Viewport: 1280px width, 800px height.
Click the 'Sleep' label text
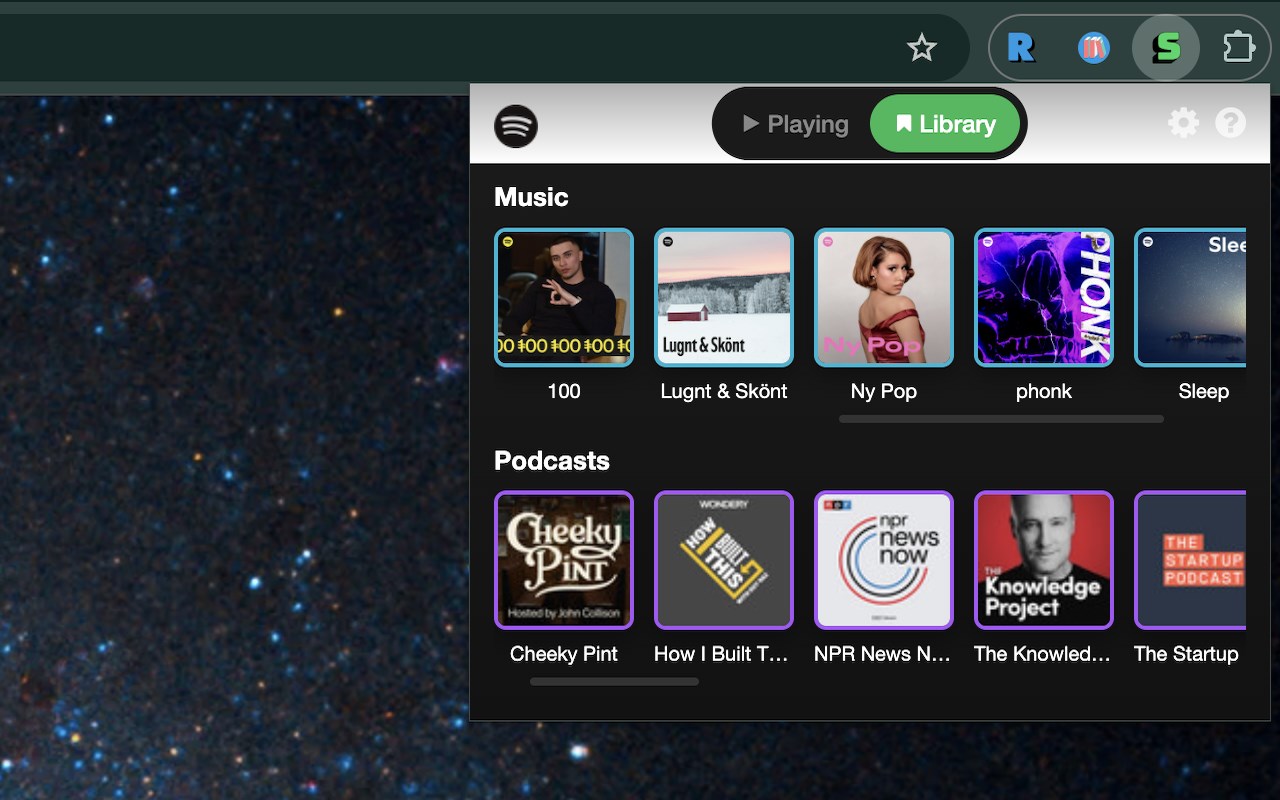[1203, 392]
